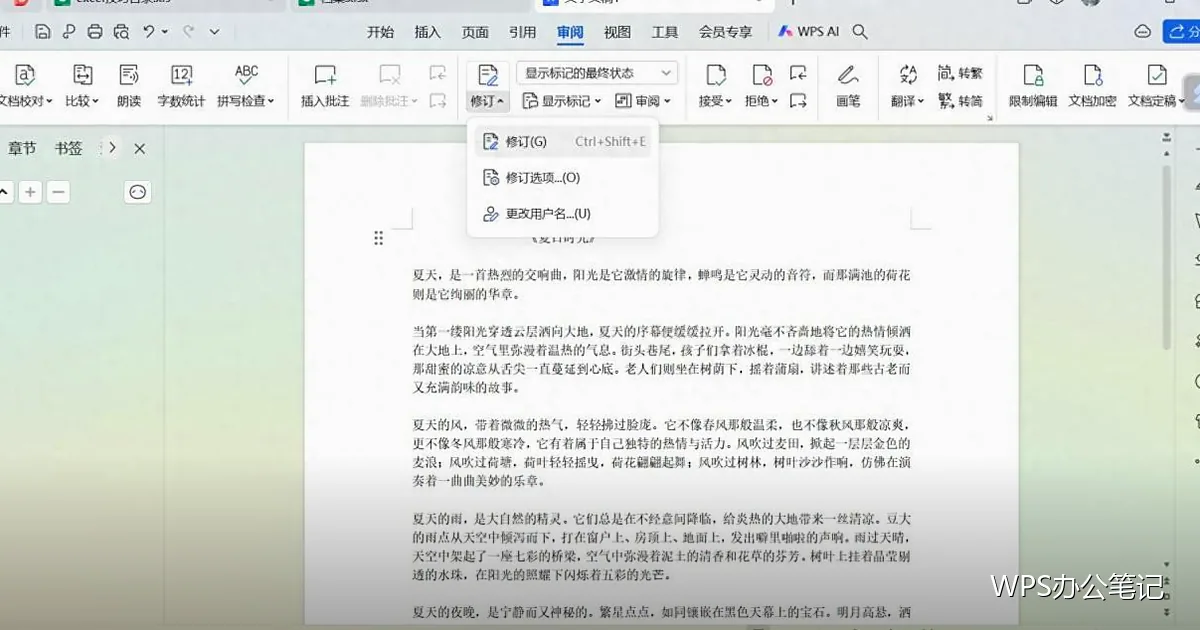Click the 拼写检查 spell check icon
This screenshot has width=1200, height=630.
point(246,75)
